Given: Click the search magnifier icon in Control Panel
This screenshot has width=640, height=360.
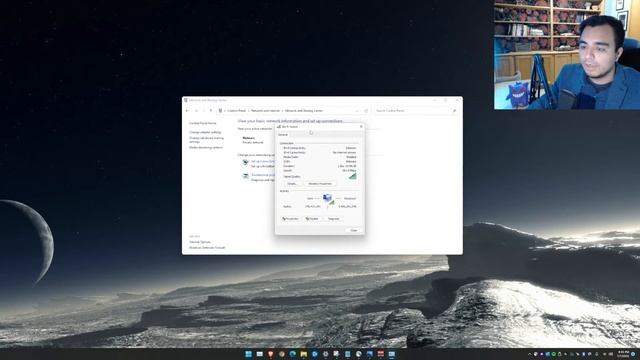Looking at the screenshot, I should 454,111.
